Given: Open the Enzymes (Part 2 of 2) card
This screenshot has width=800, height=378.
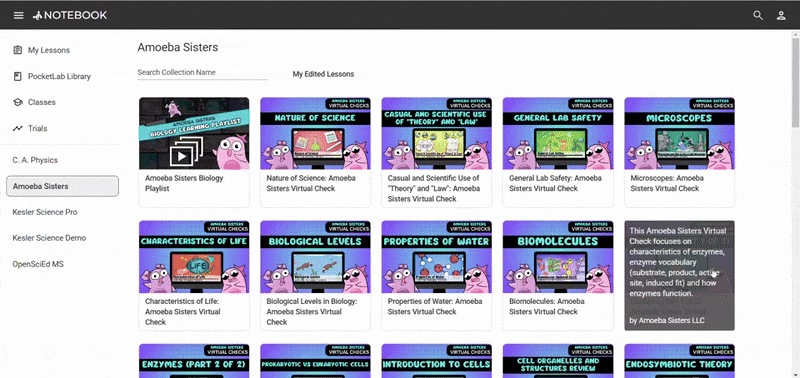Looking at the screenshot, I should (194, 361).
